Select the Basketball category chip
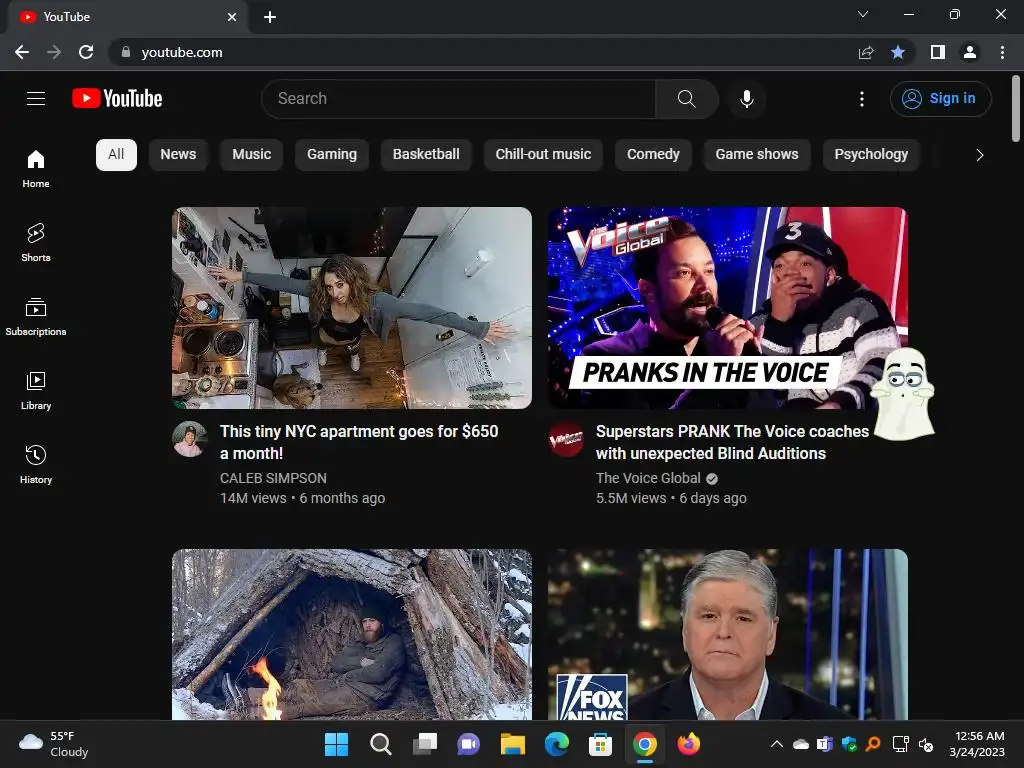The image size is (1024, 768). (x=426, y=155)
